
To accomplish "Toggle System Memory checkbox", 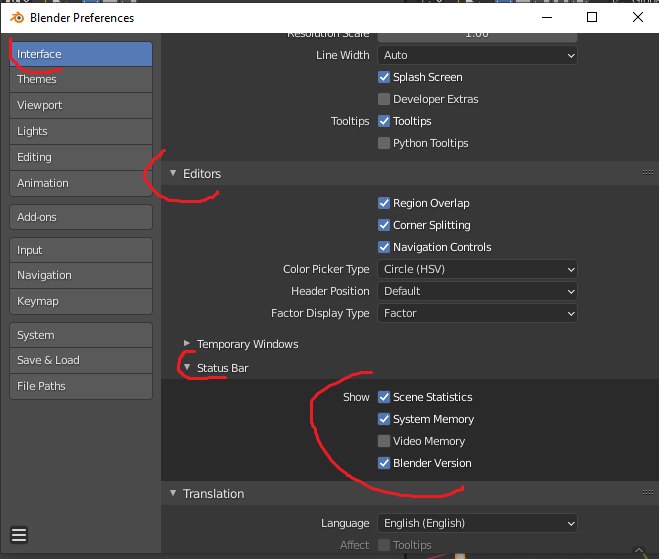I will coord(384,419).
